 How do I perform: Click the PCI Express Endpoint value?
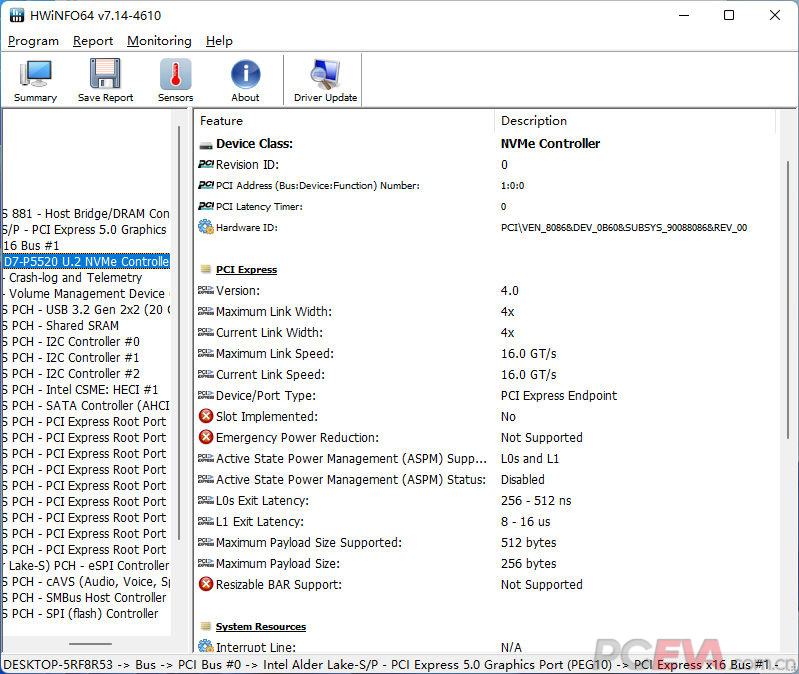[558, 395]
